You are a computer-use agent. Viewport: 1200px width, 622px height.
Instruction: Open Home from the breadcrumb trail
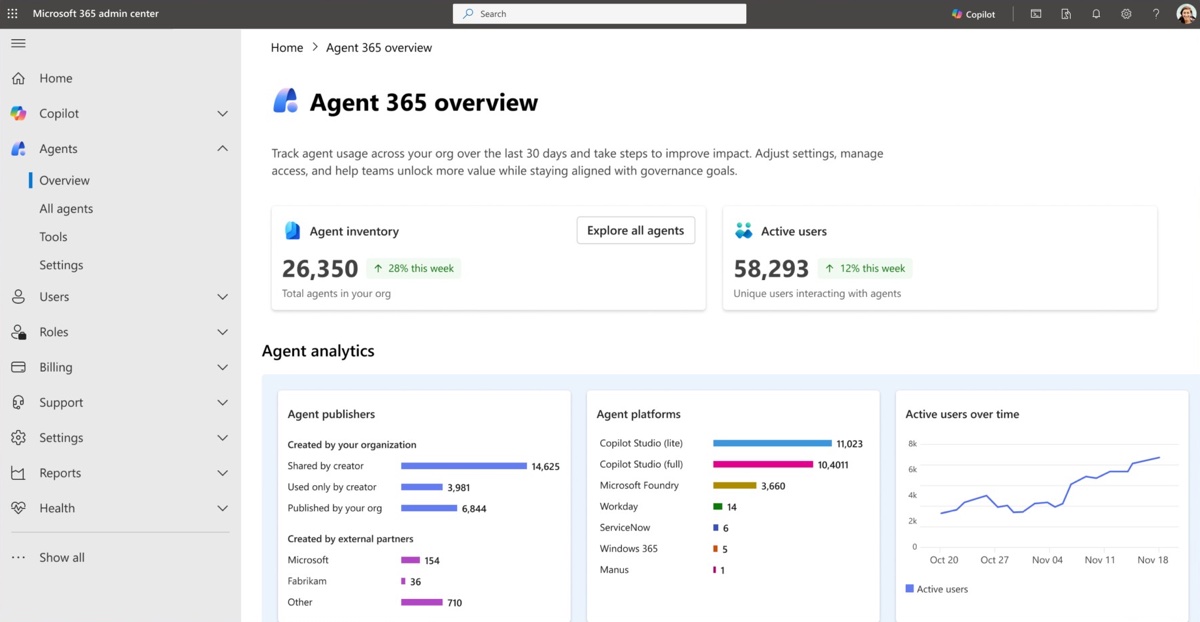coord(287,47)
